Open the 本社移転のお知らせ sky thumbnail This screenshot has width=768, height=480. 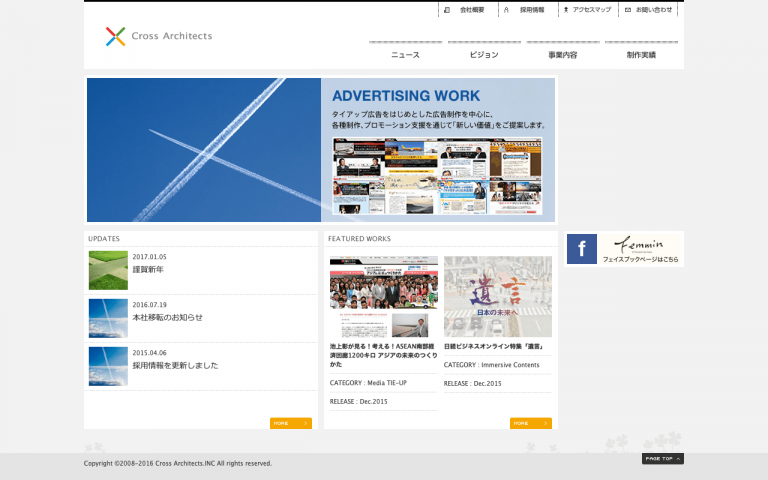click(108, 318)
